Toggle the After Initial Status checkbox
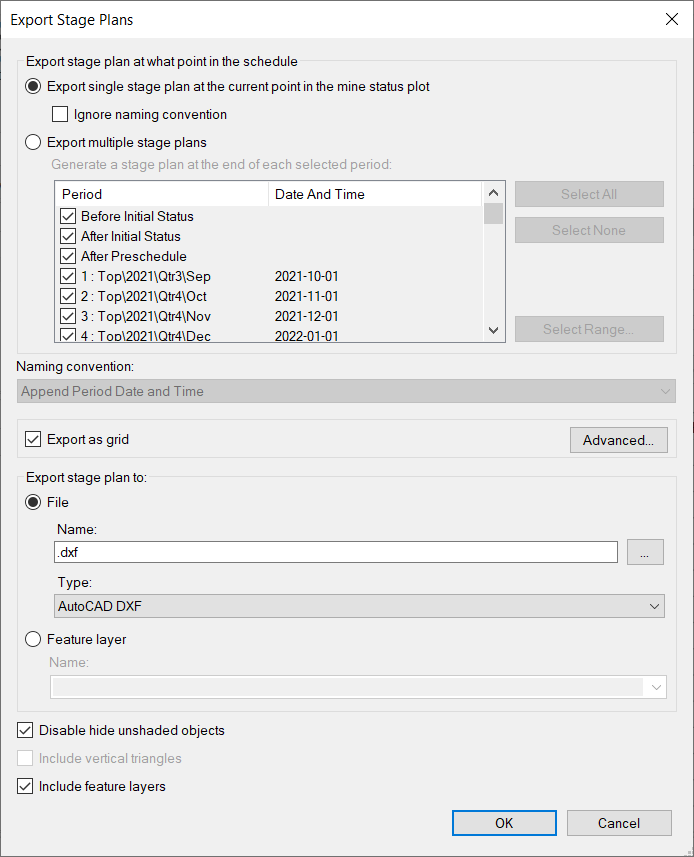 click(68, 236)
